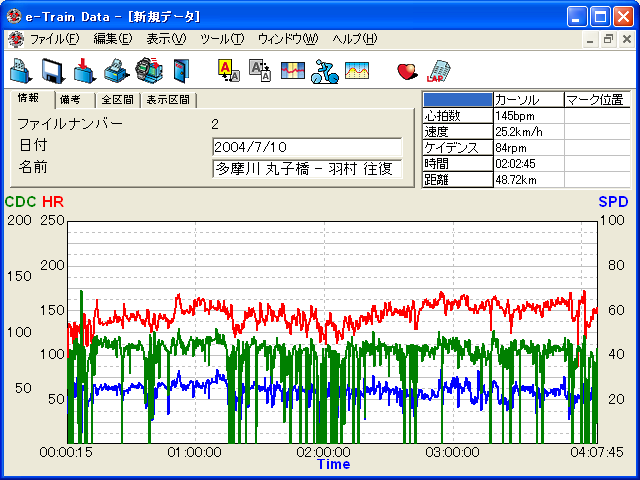The height and width of the screenshot is (480, 640).
Task: Click the open file toolbar icon
Action: [21, 70]
